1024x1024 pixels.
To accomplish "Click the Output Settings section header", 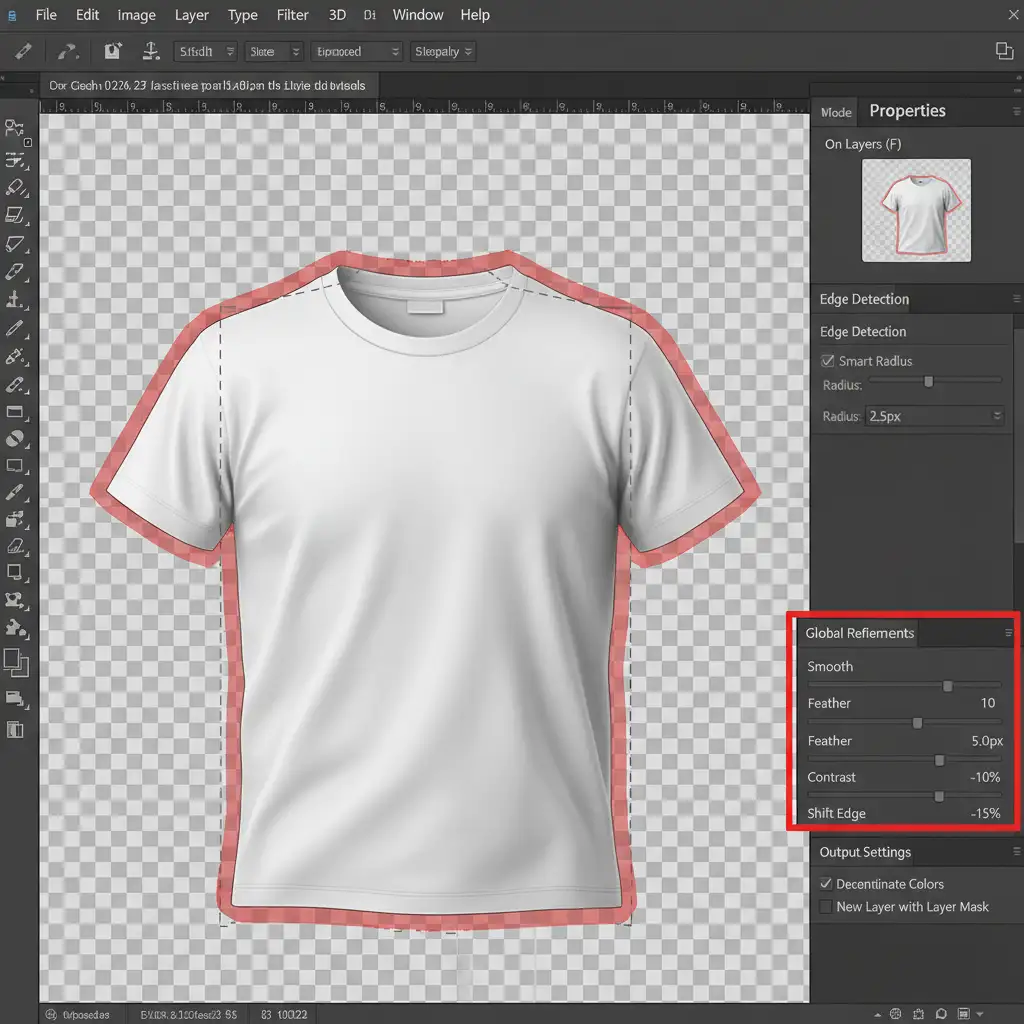I will tap(865, 852).
